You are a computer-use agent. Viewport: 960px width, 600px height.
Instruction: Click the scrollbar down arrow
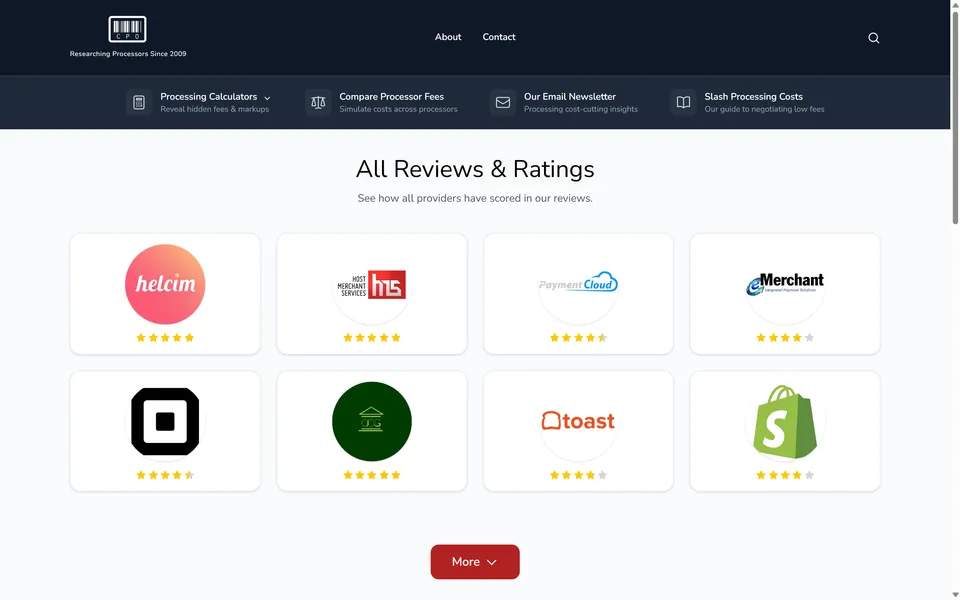click(x=954, y=595)
